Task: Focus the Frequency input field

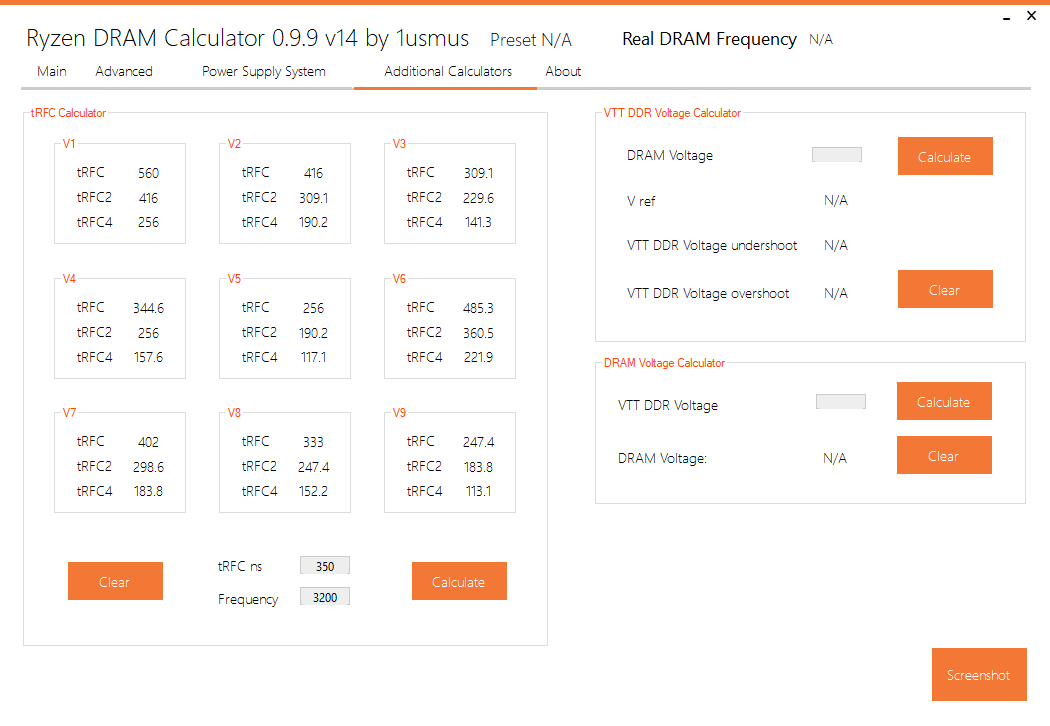Action: [x=325, y=597]
